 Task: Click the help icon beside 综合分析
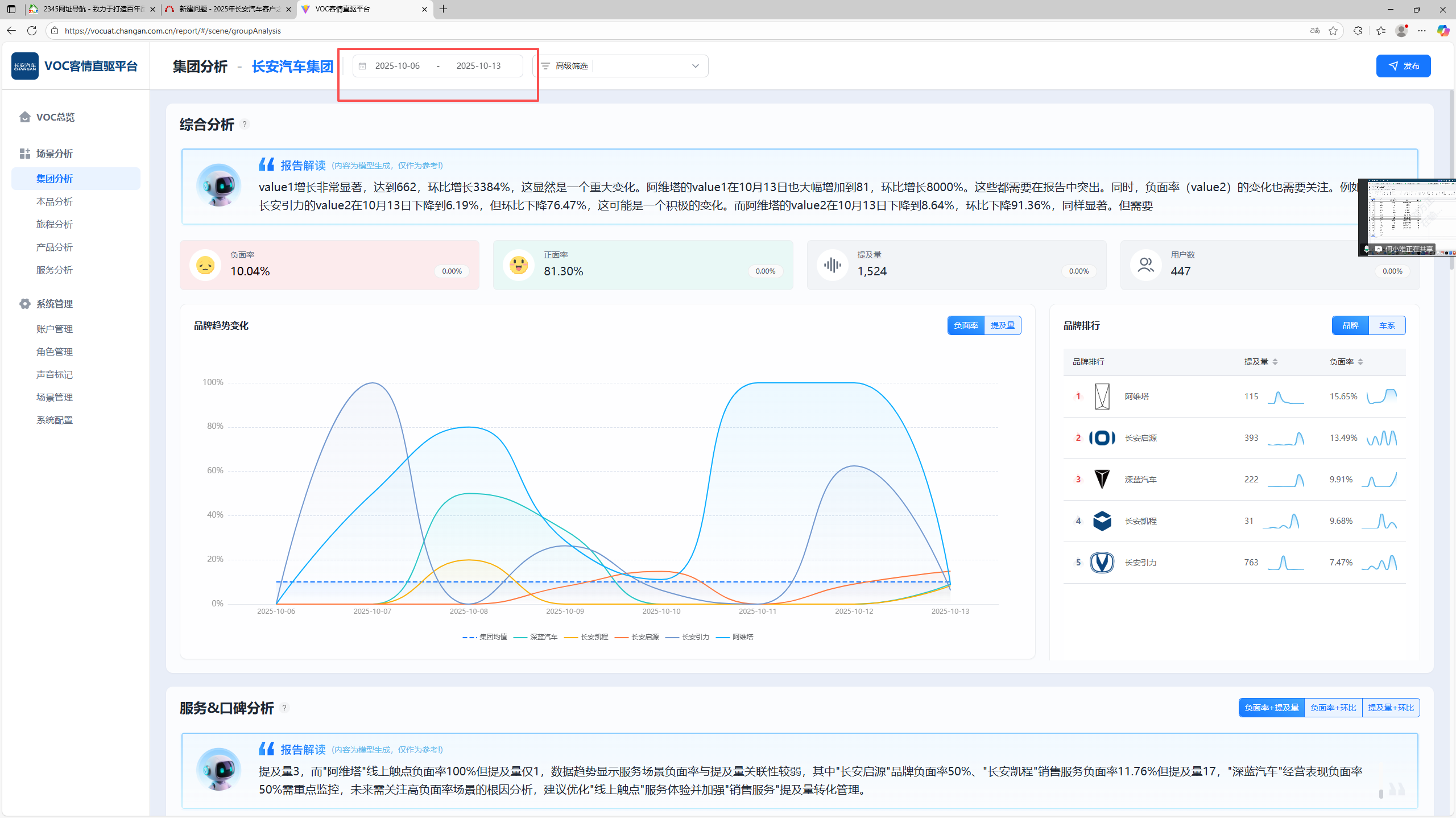pos(245,124)
